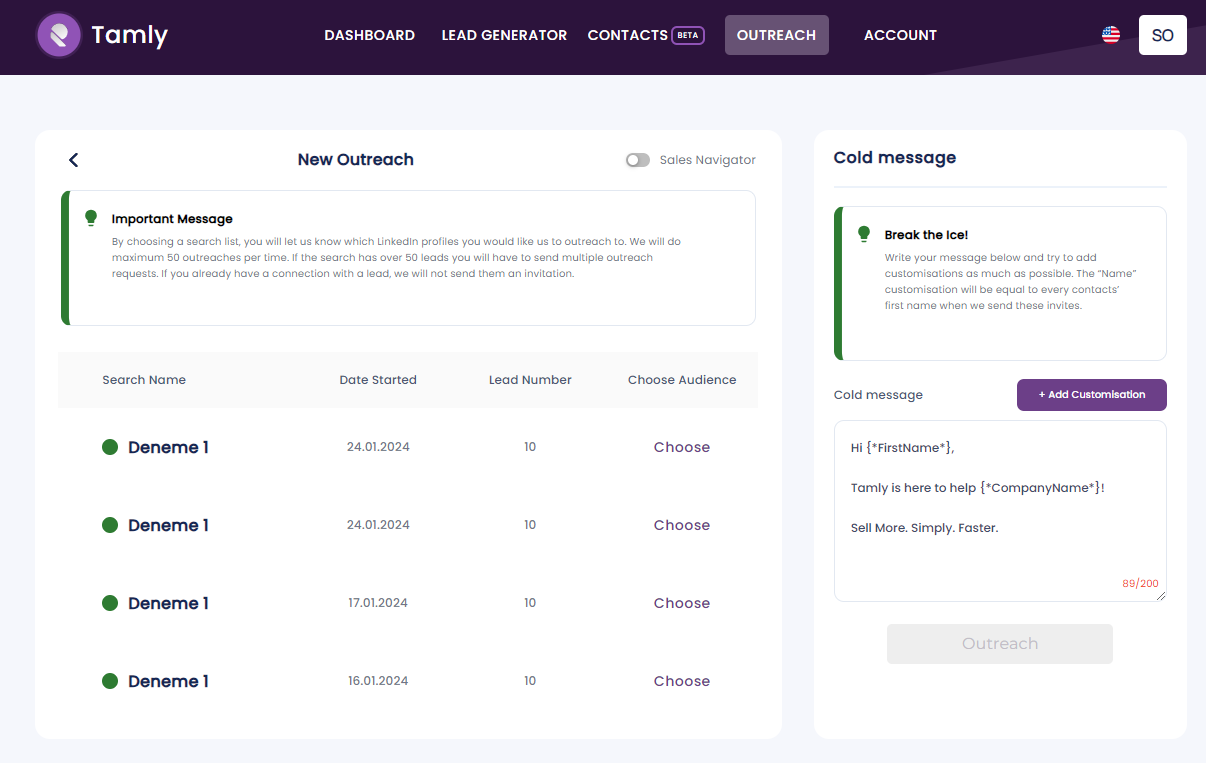Screen dimensions: 1206x763
Task: Click the {*CompanyName*} placeholder in message
Action: click(1040, 488)
